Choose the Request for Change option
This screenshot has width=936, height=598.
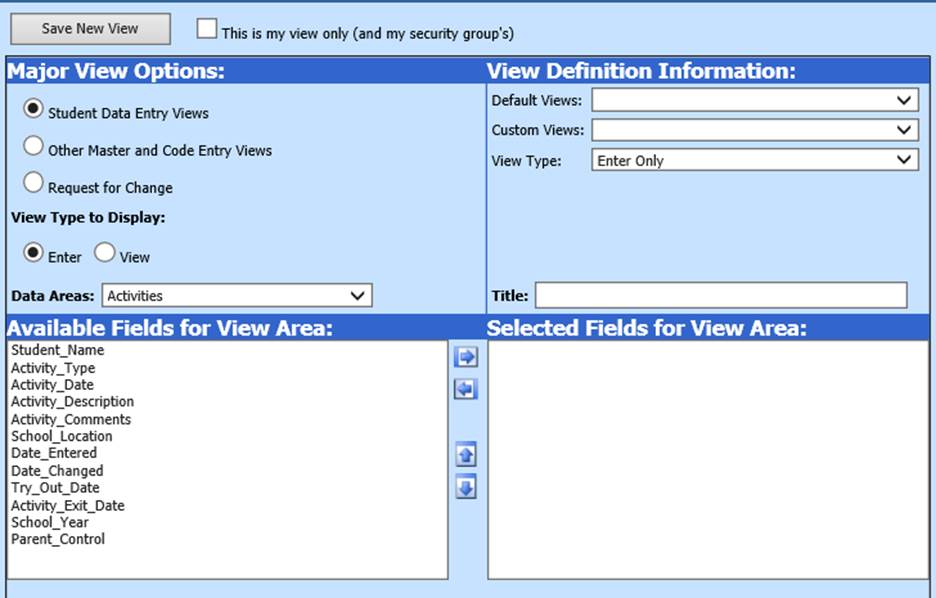point(34,184)
